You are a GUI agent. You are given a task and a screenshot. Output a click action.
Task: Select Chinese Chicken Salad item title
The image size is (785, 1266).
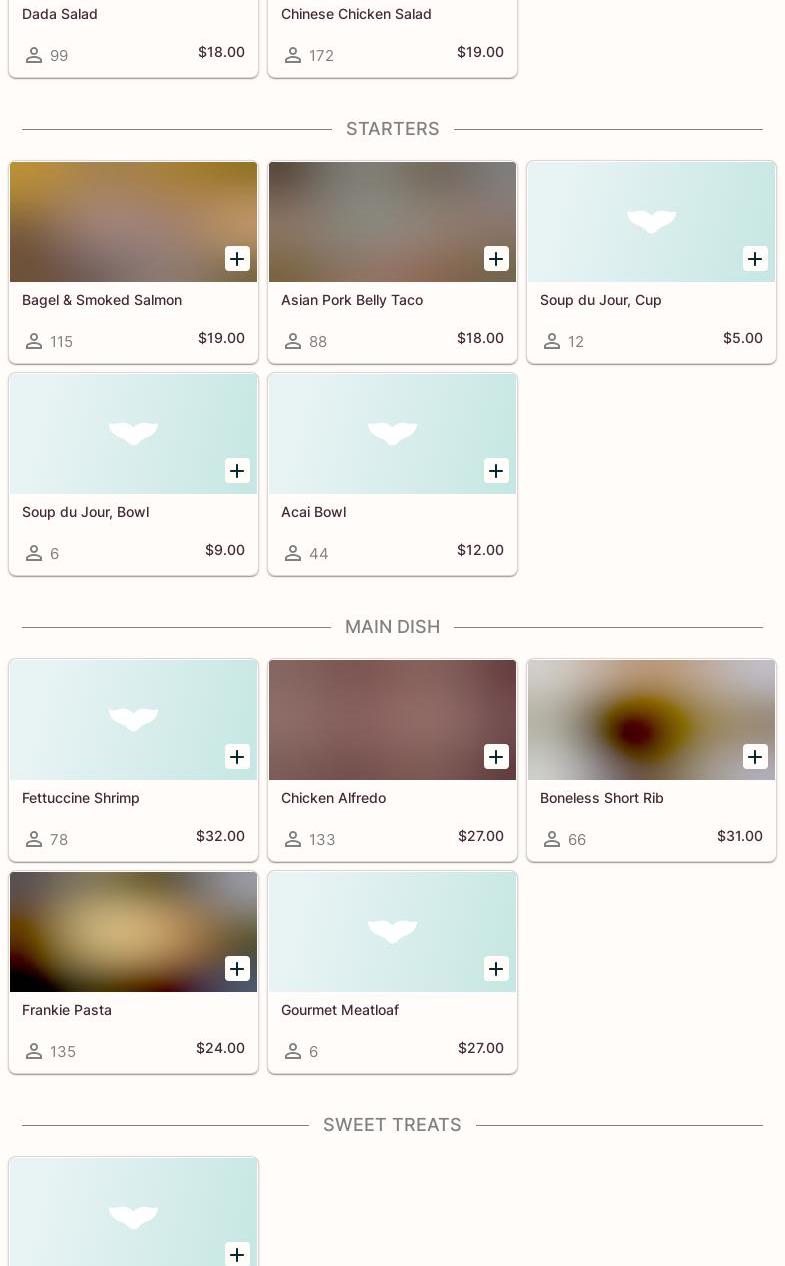tap(356, 14)
